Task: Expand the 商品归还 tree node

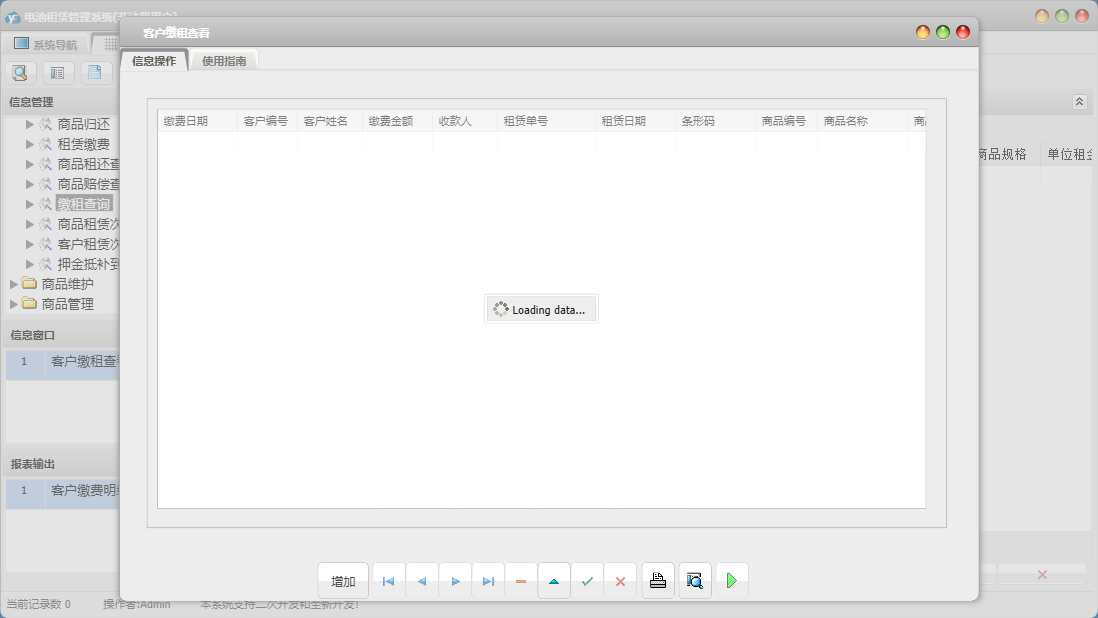Action: pyautogui.click(x=30, y=124)
